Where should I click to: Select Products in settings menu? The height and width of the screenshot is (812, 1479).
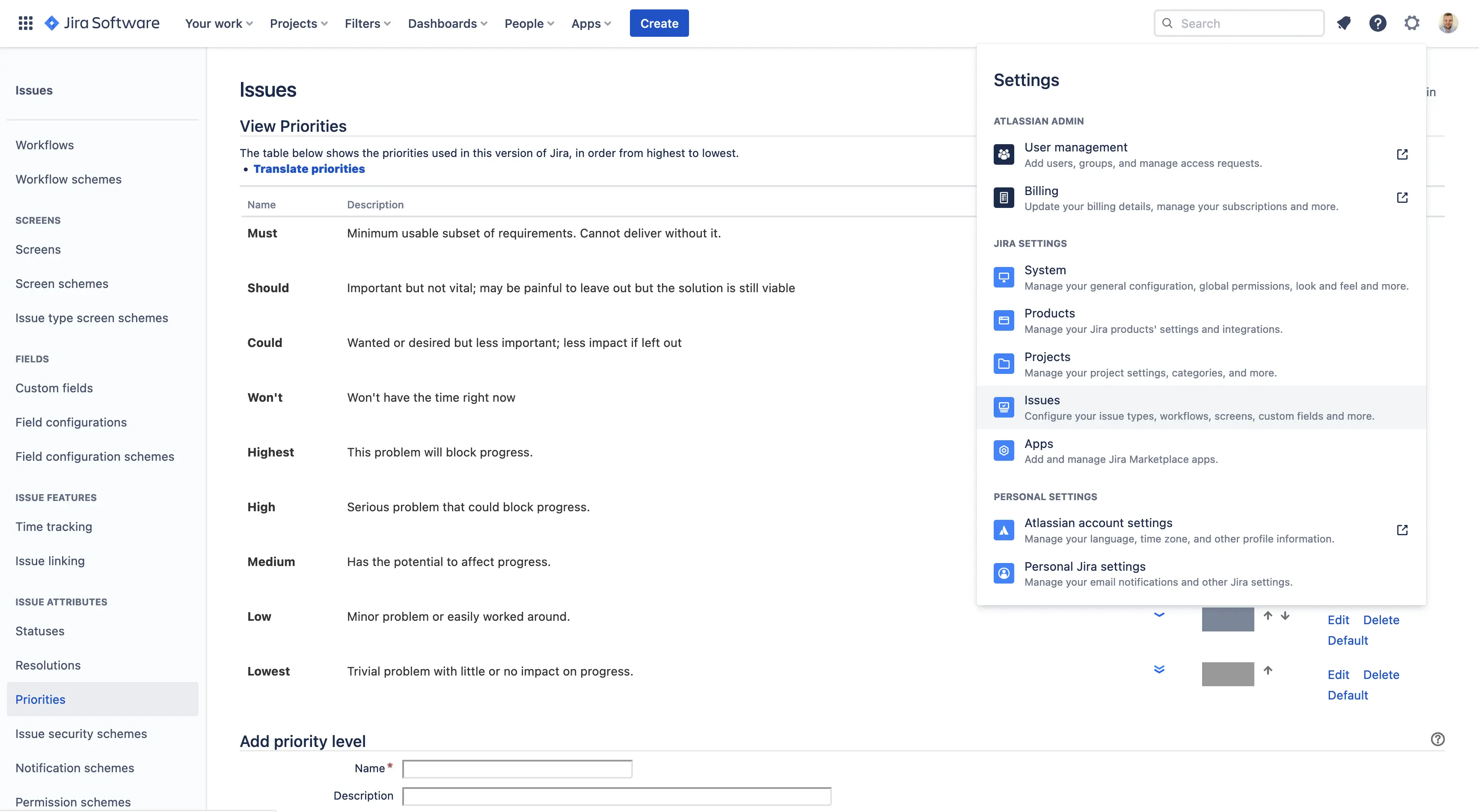pyautogui.click(x=1201, y=321)
